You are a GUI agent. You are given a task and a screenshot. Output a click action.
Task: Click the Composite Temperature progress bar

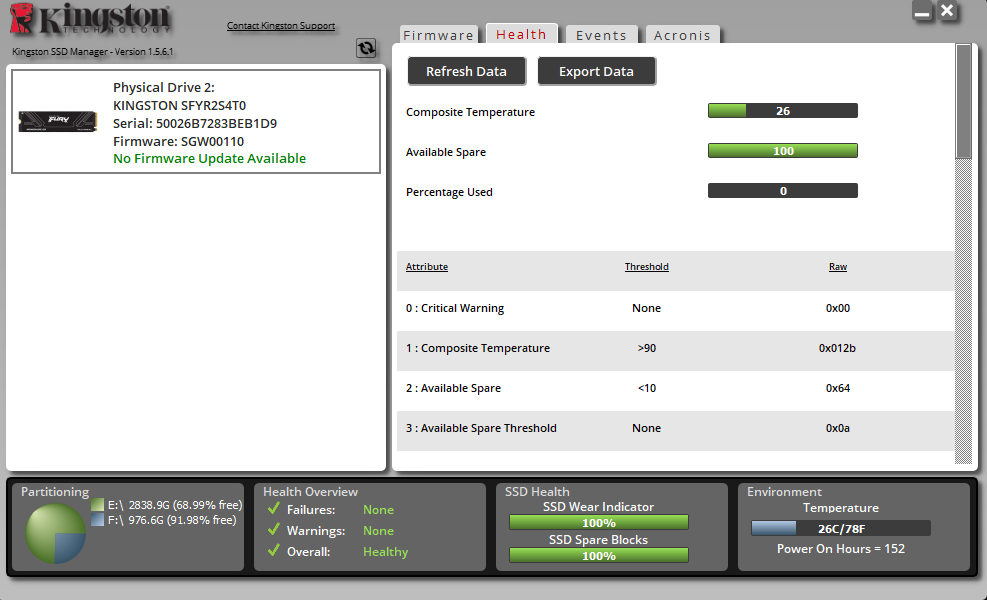(x=782, y=111)
